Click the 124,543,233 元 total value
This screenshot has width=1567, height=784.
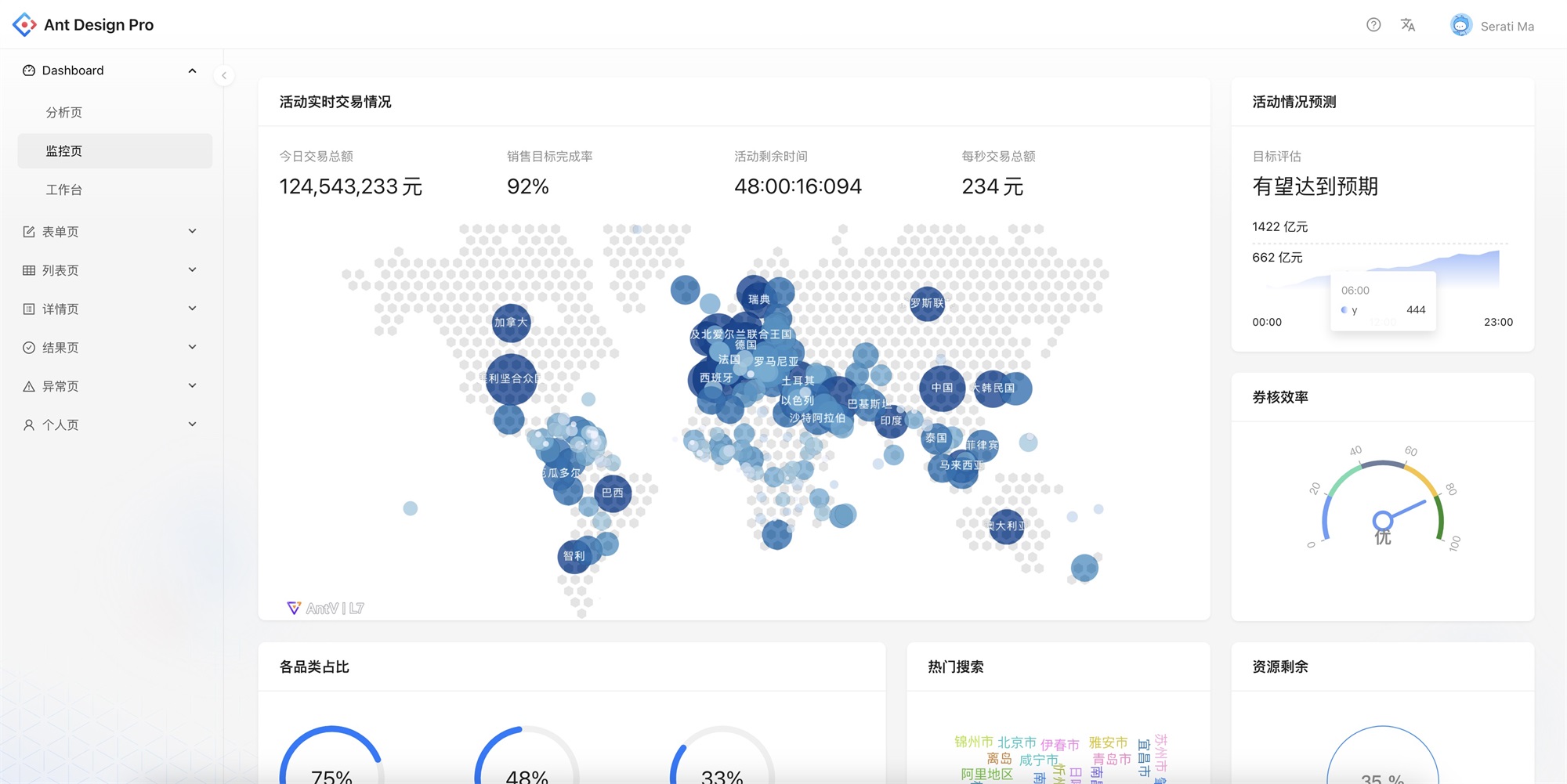point(351,186)
